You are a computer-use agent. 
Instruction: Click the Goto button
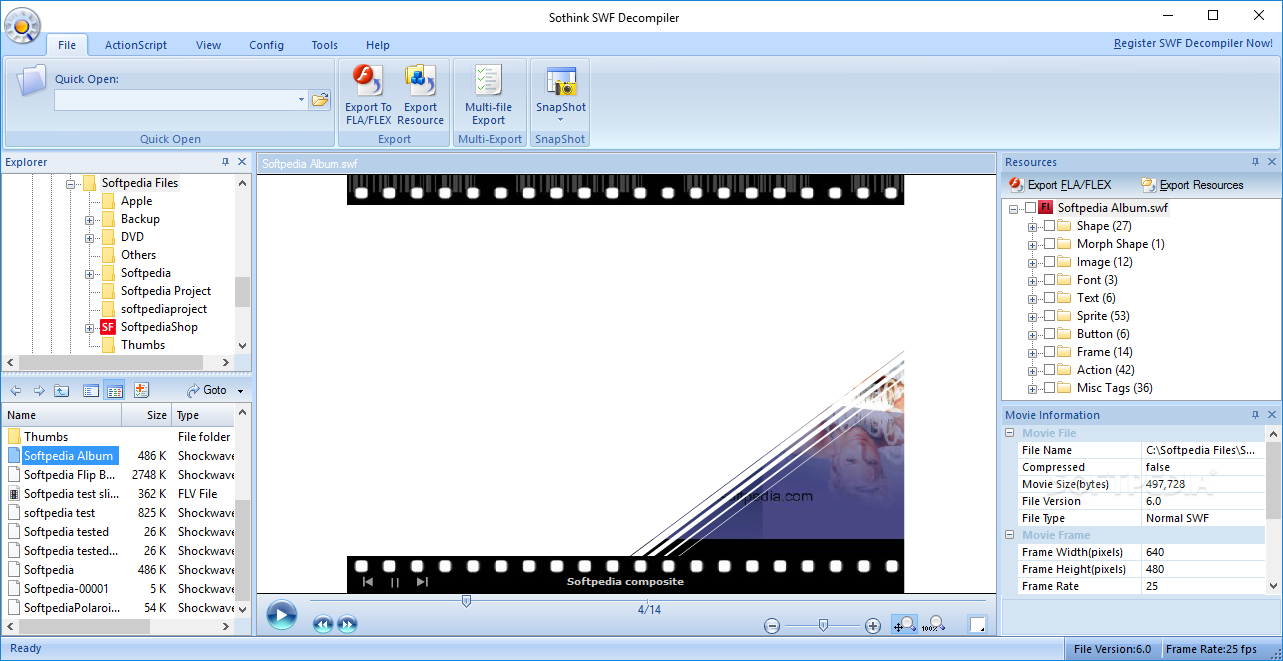(207, 391)
